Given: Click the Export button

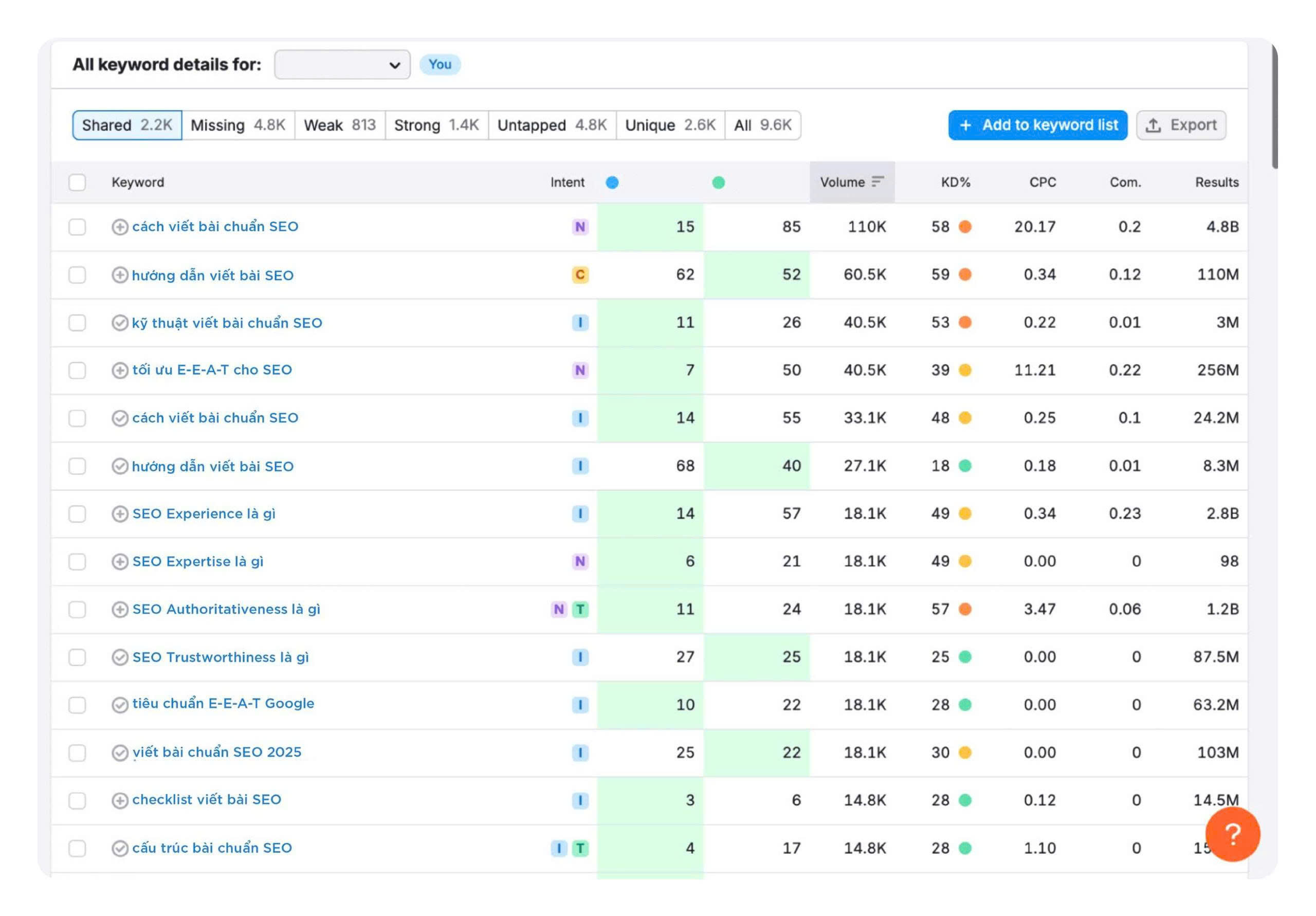Looking at the screenshot, I should point(1180,125).
